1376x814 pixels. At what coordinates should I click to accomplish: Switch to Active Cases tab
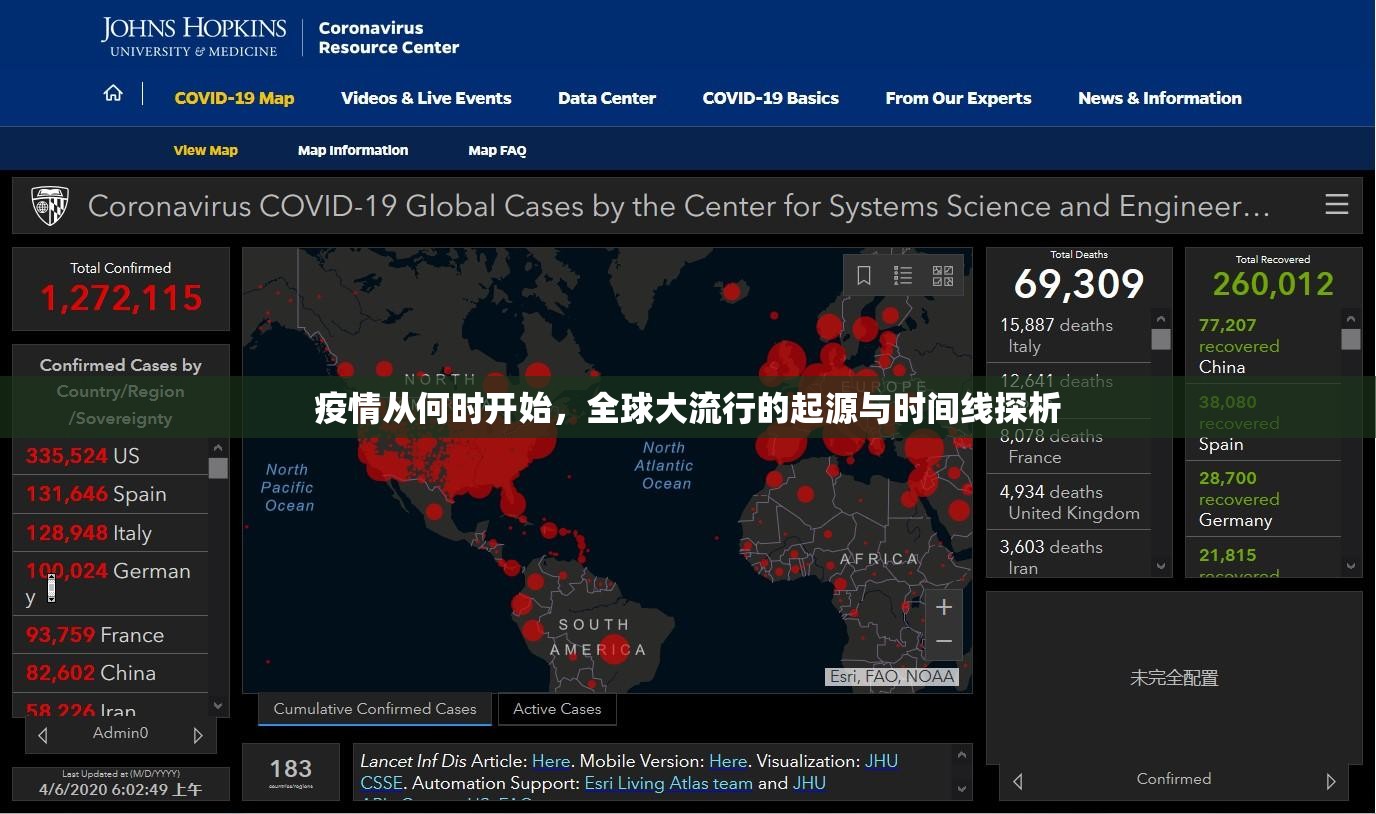[557, 709]
